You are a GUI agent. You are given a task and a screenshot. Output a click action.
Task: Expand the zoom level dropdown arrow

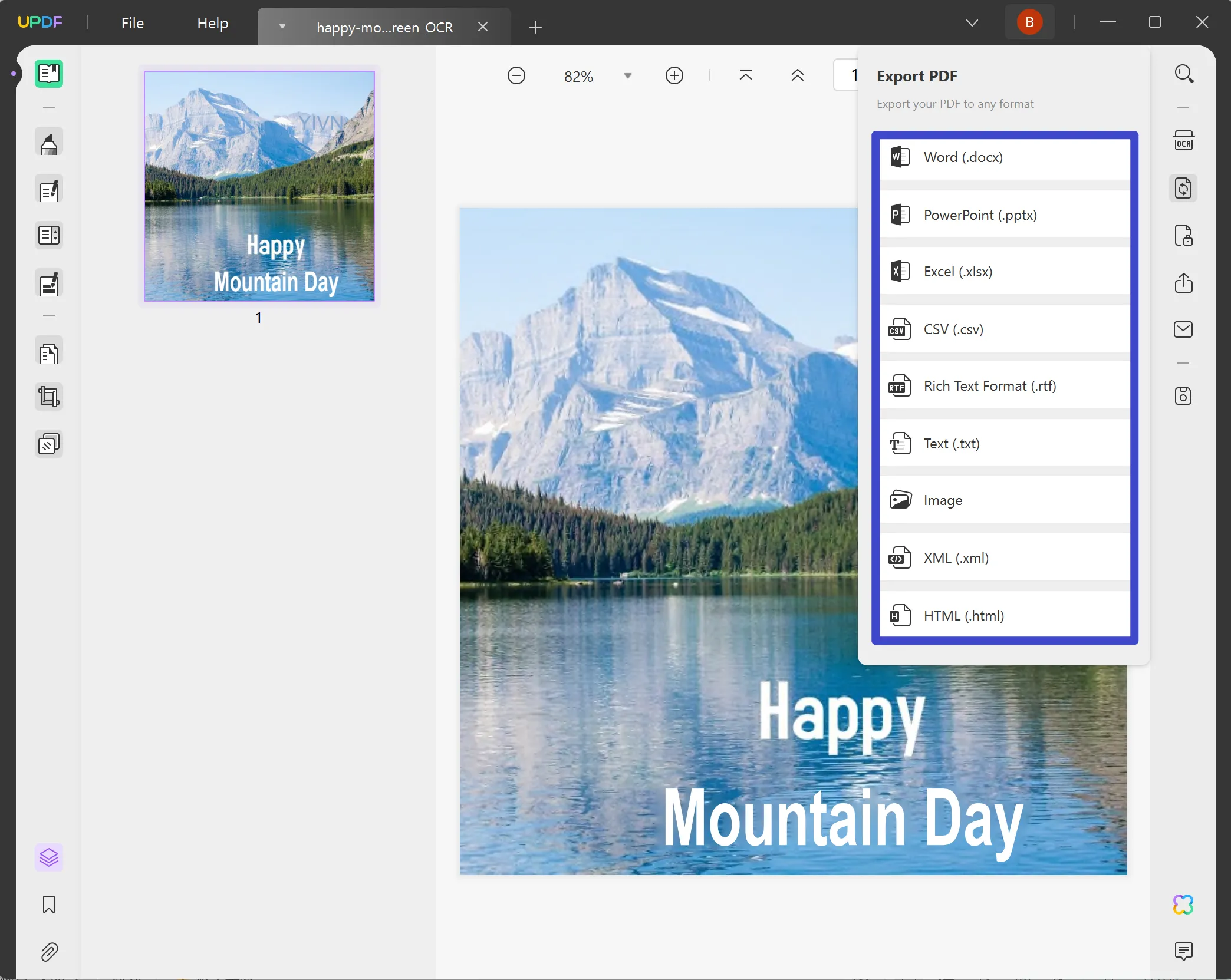point(628,76)
